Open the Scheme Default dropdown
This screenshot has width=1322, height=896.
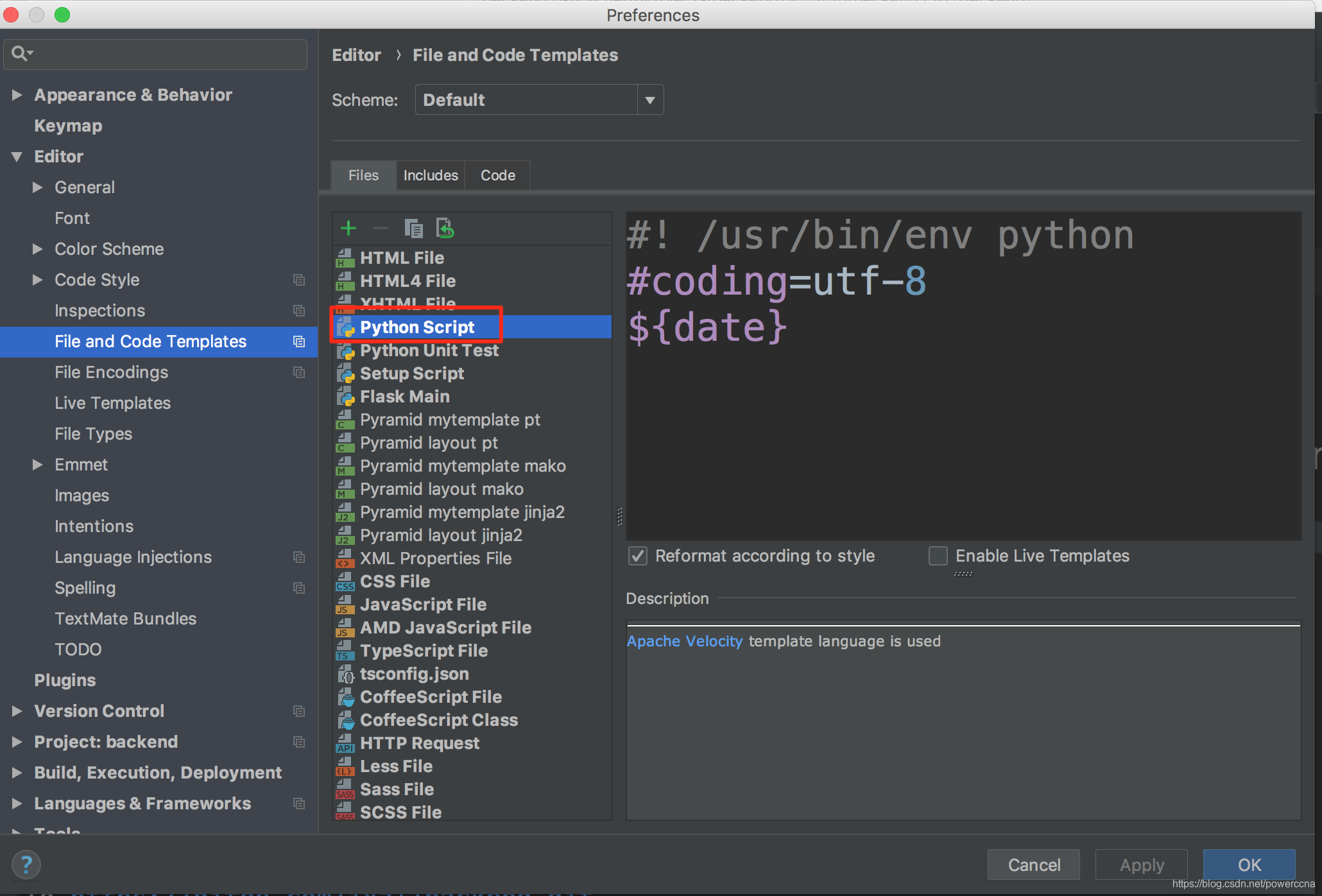pyautogui.click(x=649, y=100)
